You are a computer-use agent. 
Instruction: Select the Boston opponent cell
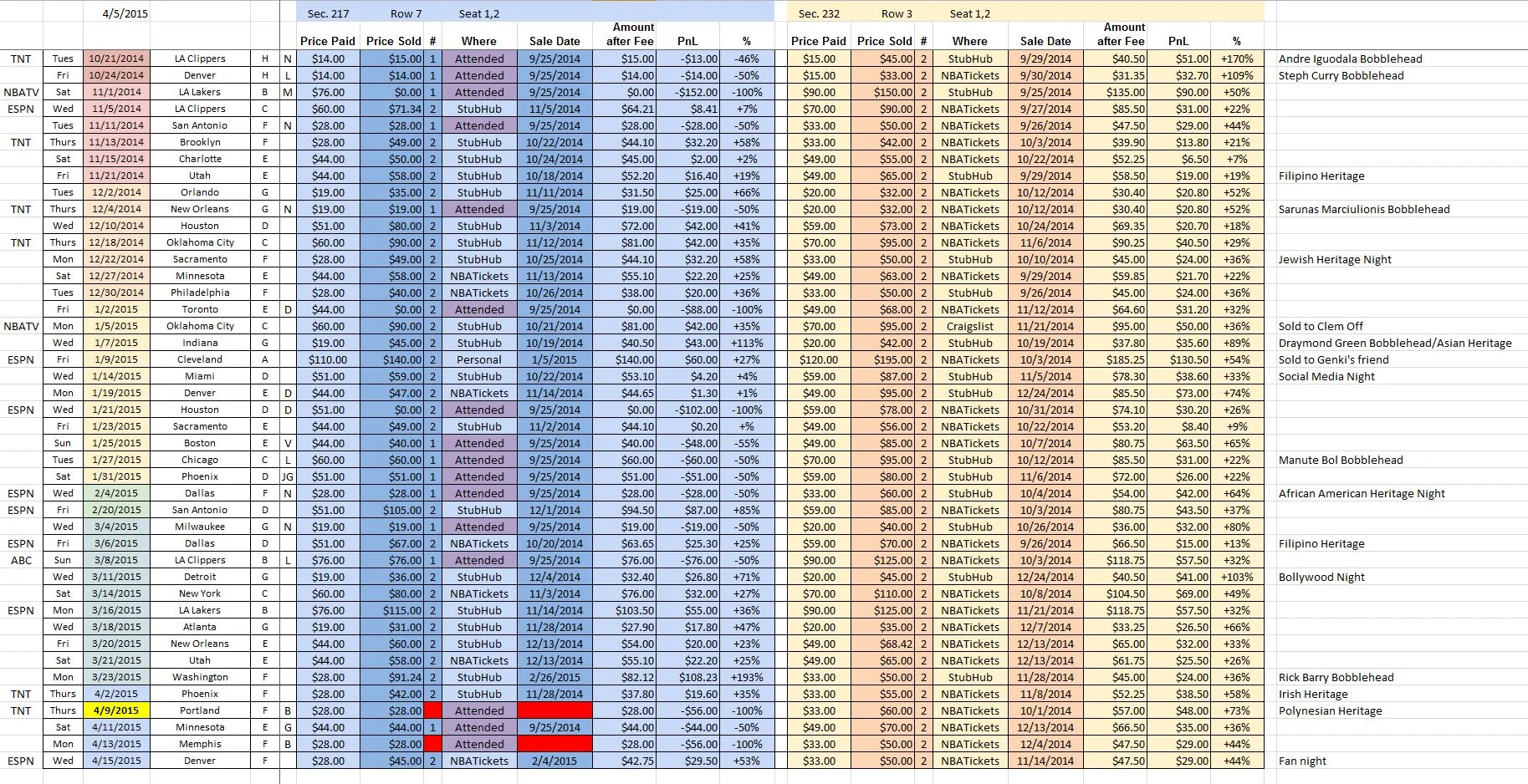coord(200,443)
